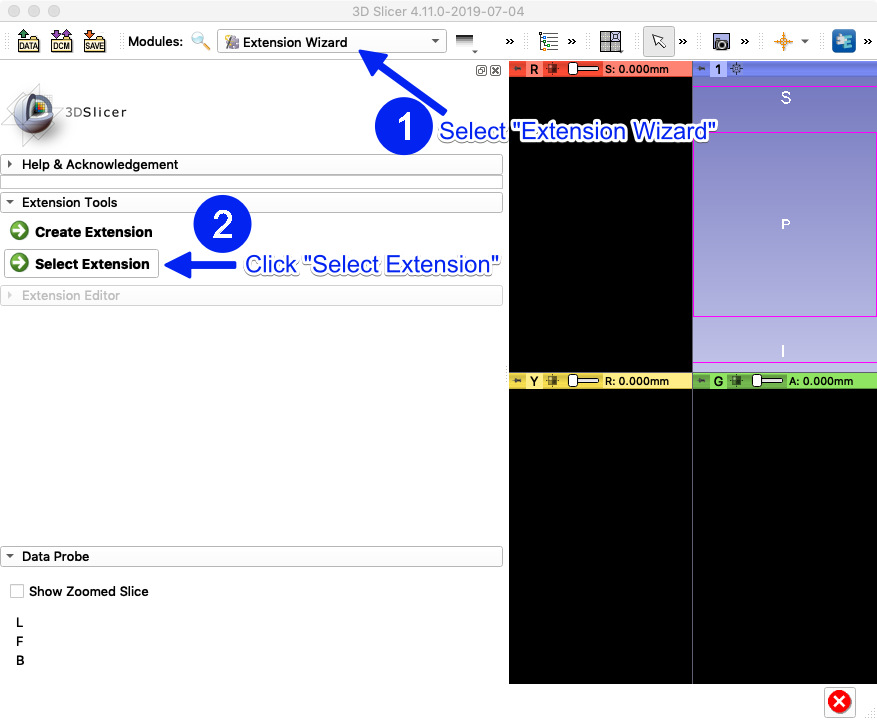
Task: Open the Extension Wizard modules dropdown
Action: click(332, 41)
